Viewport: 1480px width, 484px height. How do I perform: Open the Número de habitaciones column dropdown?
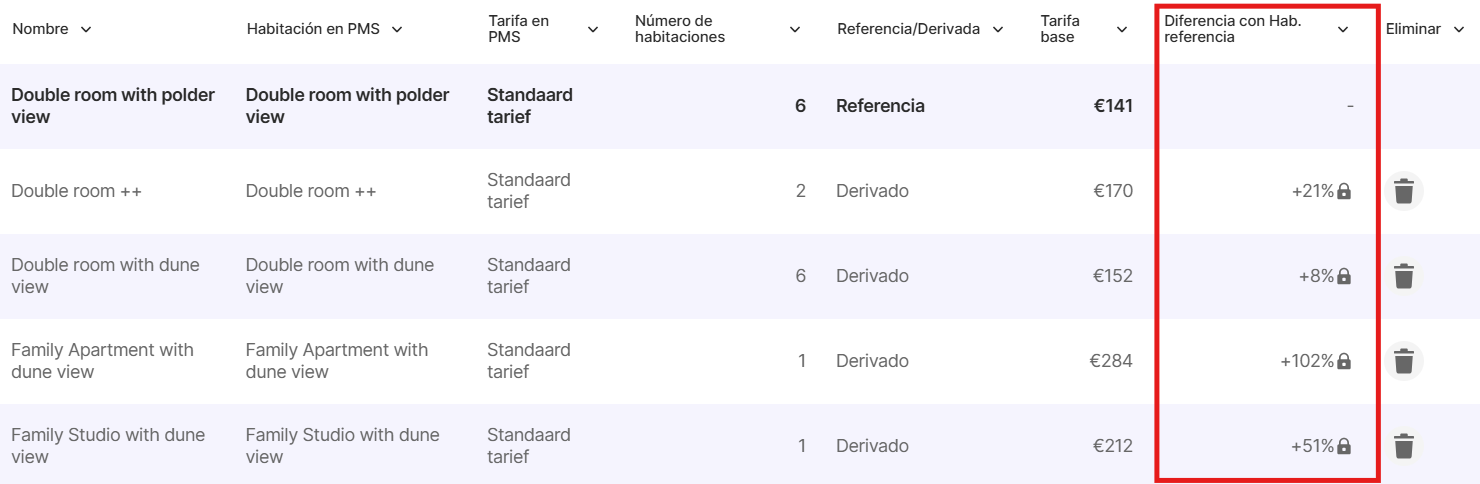coord(795,30)
